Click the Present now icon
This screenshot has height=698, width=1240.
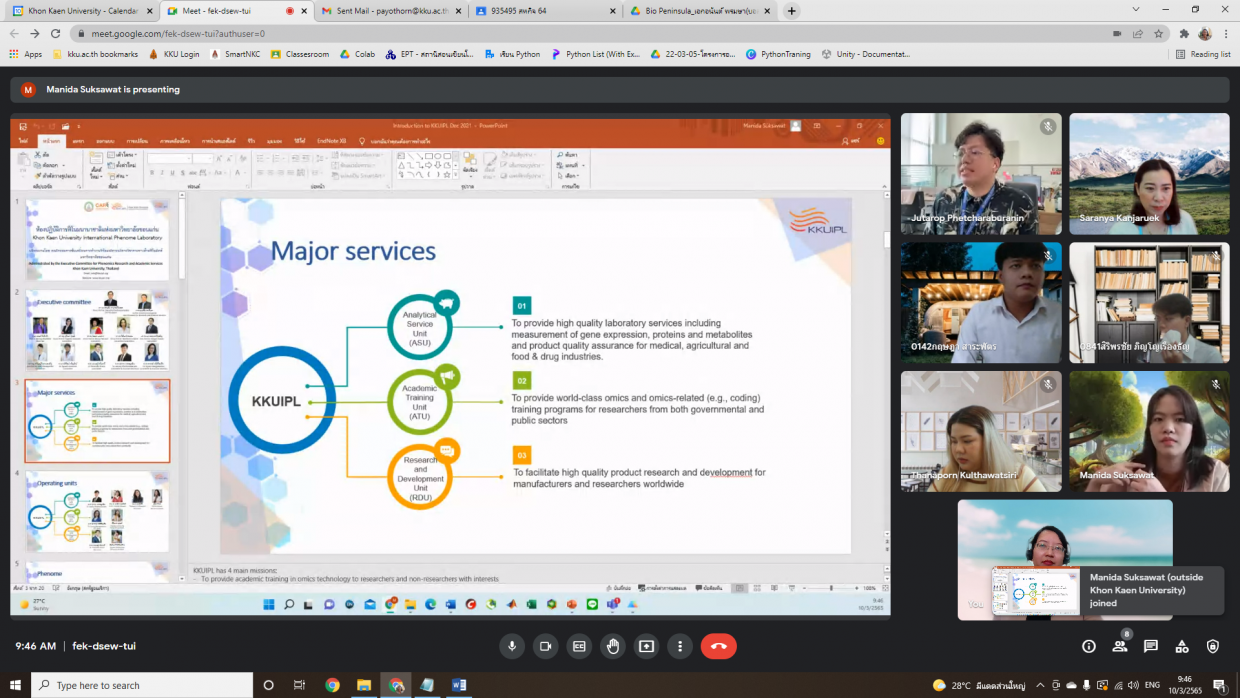(x=646, y=646)
